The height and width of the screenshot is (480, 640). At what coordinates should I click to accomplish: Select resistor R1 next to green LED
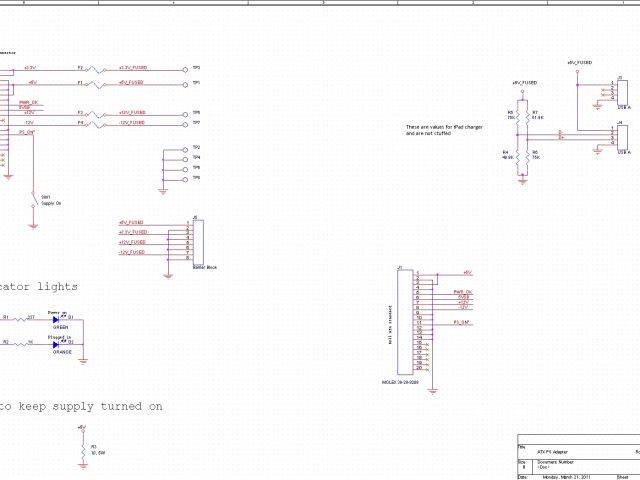tap(20, 320)
